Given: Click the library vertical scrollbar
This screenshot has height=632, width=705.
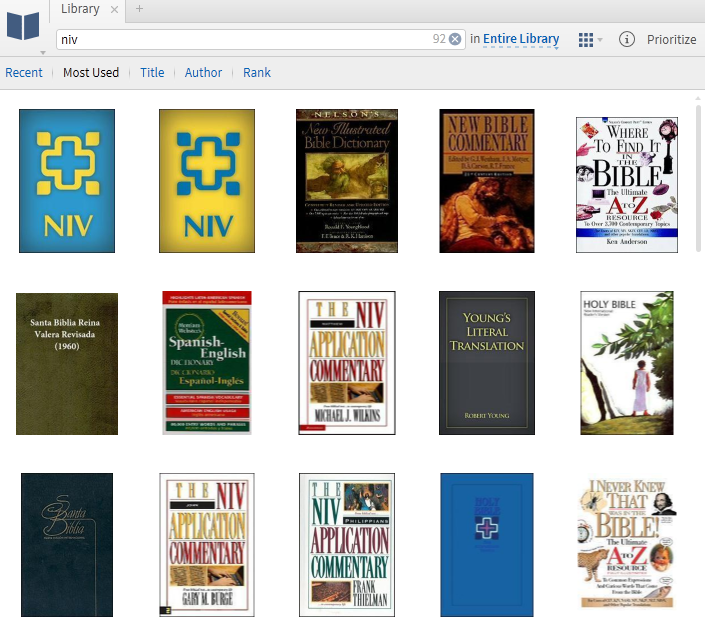Looking at the screenshot, I should click(698, 178).
